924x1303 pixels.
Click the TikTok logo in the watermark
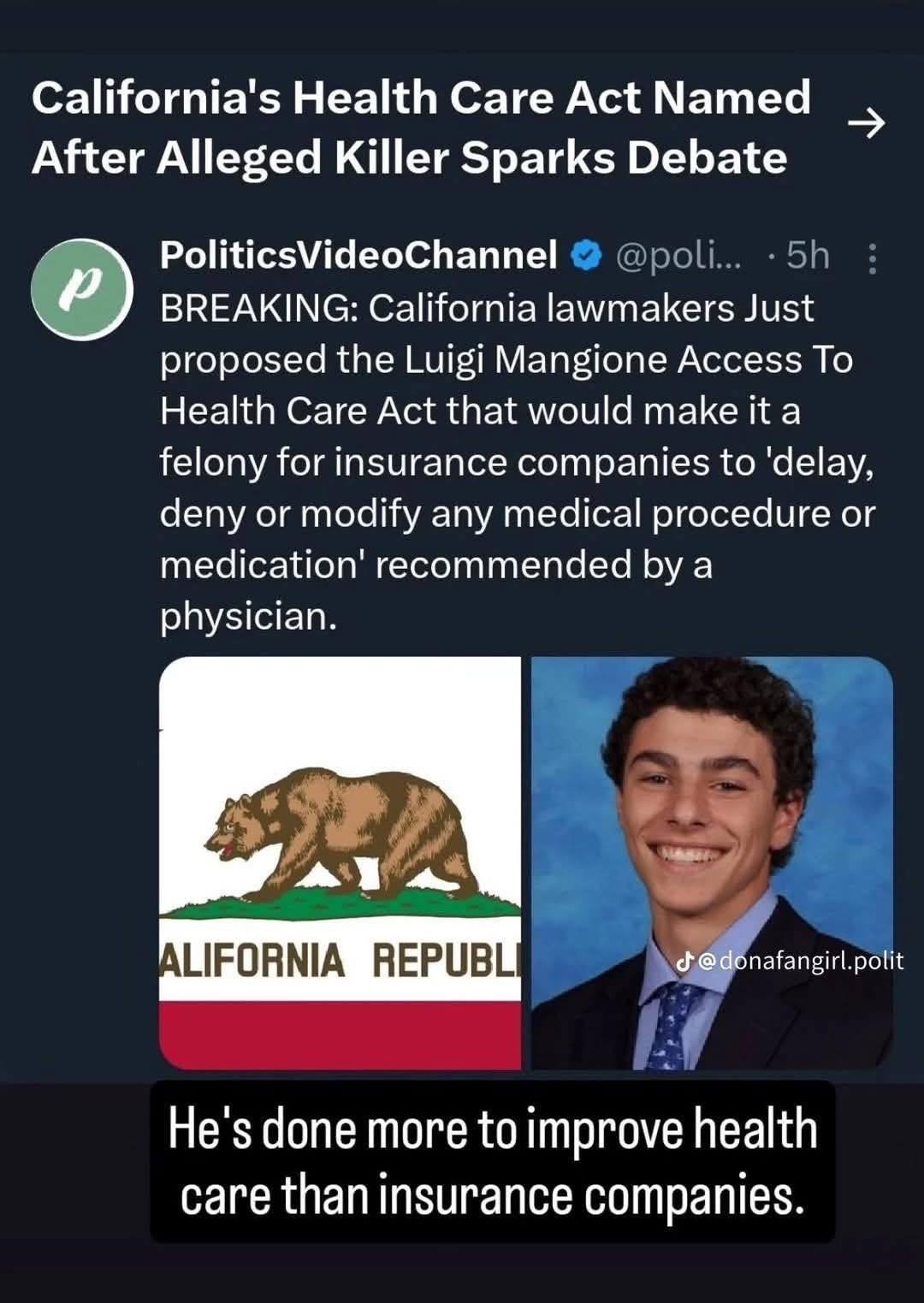pos(683,962)
